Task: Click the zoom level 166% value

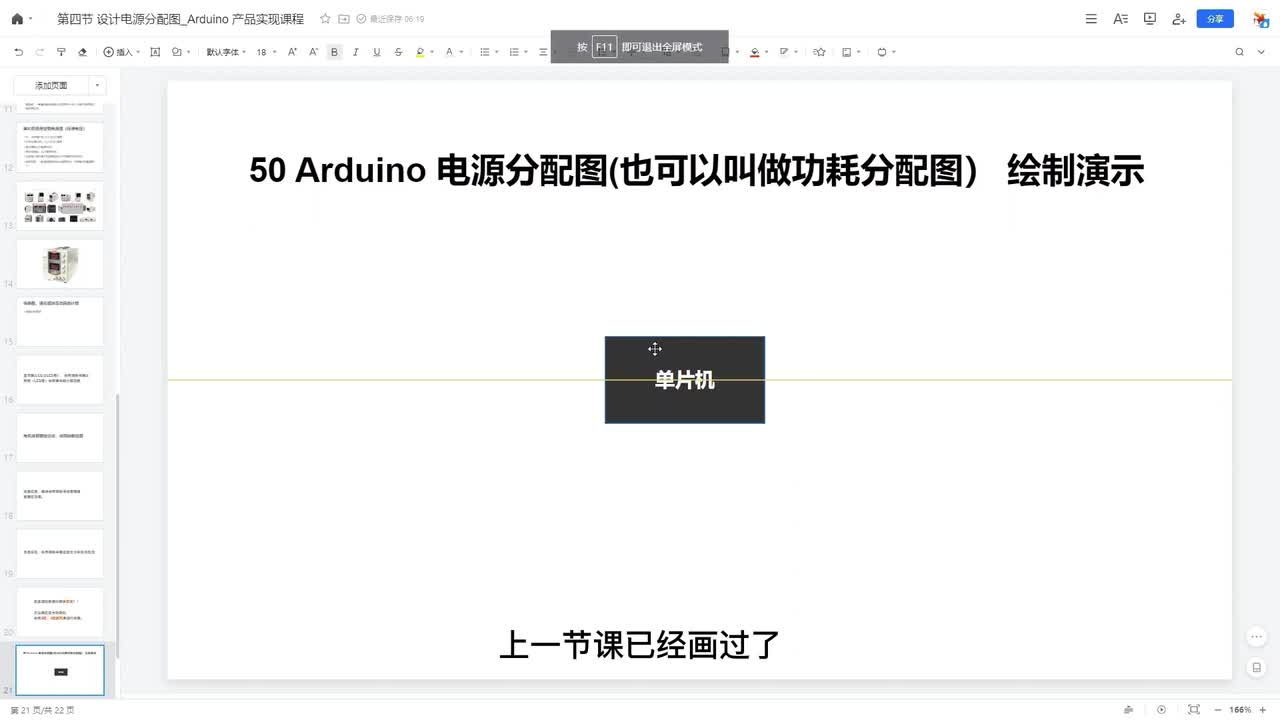Action: [1240, 710]
